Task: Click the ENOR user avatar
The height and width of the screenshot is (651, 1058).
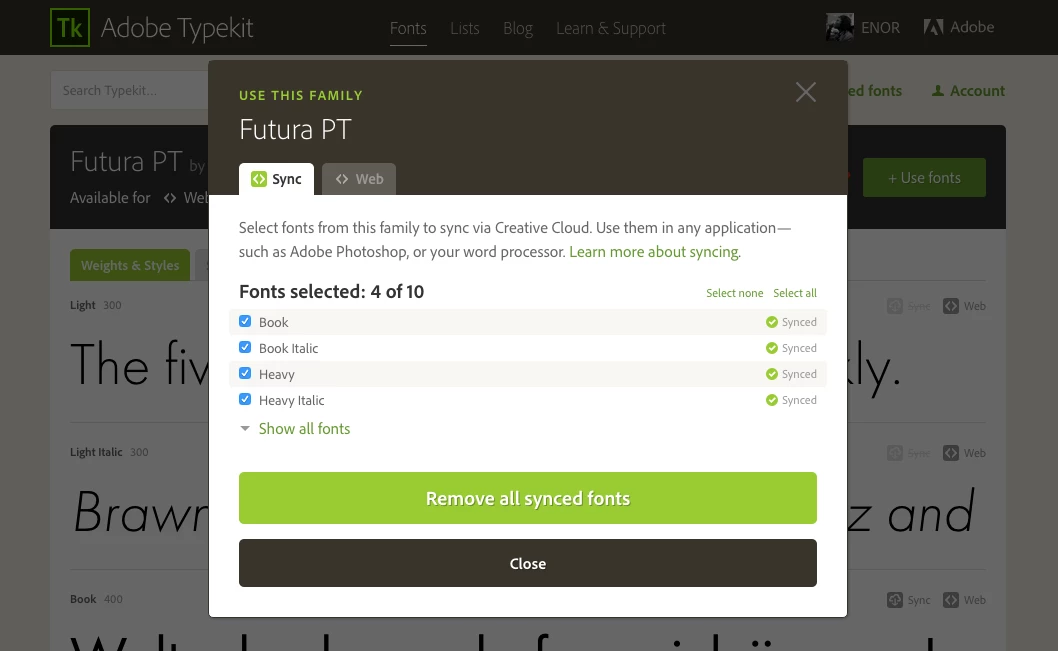Action: pyautogui.click(x=839, y=28)
